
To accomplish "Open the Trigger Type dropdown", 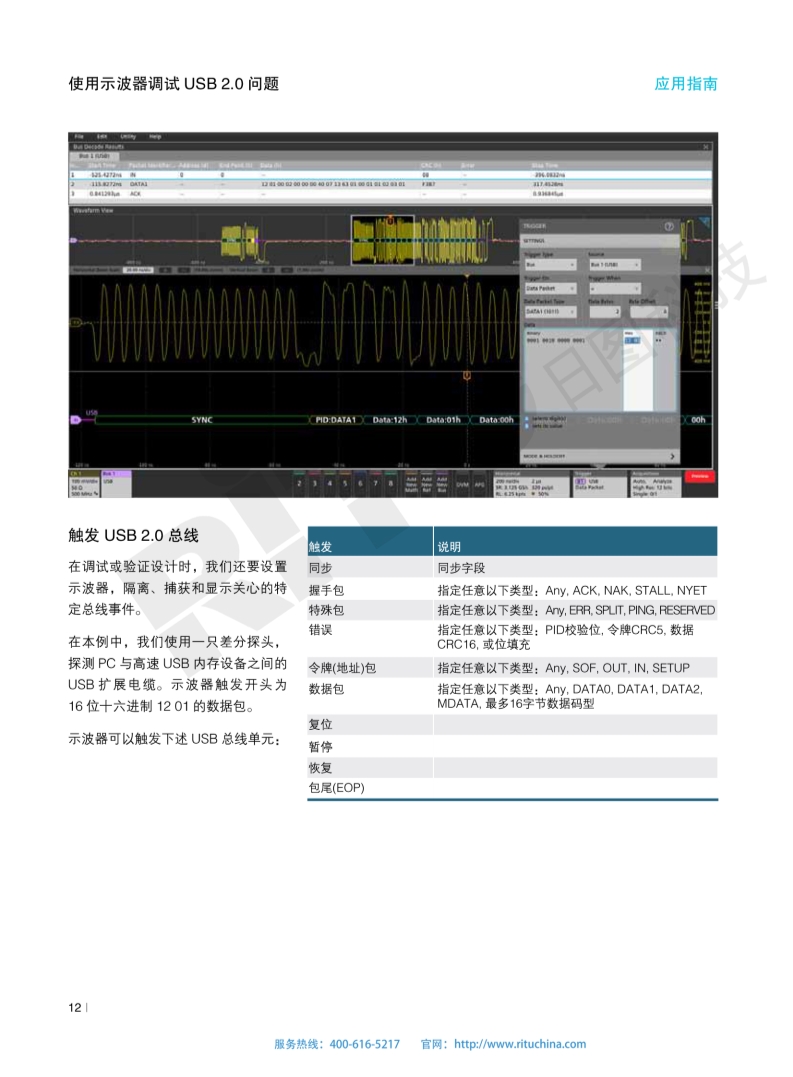I will point(550,264).
